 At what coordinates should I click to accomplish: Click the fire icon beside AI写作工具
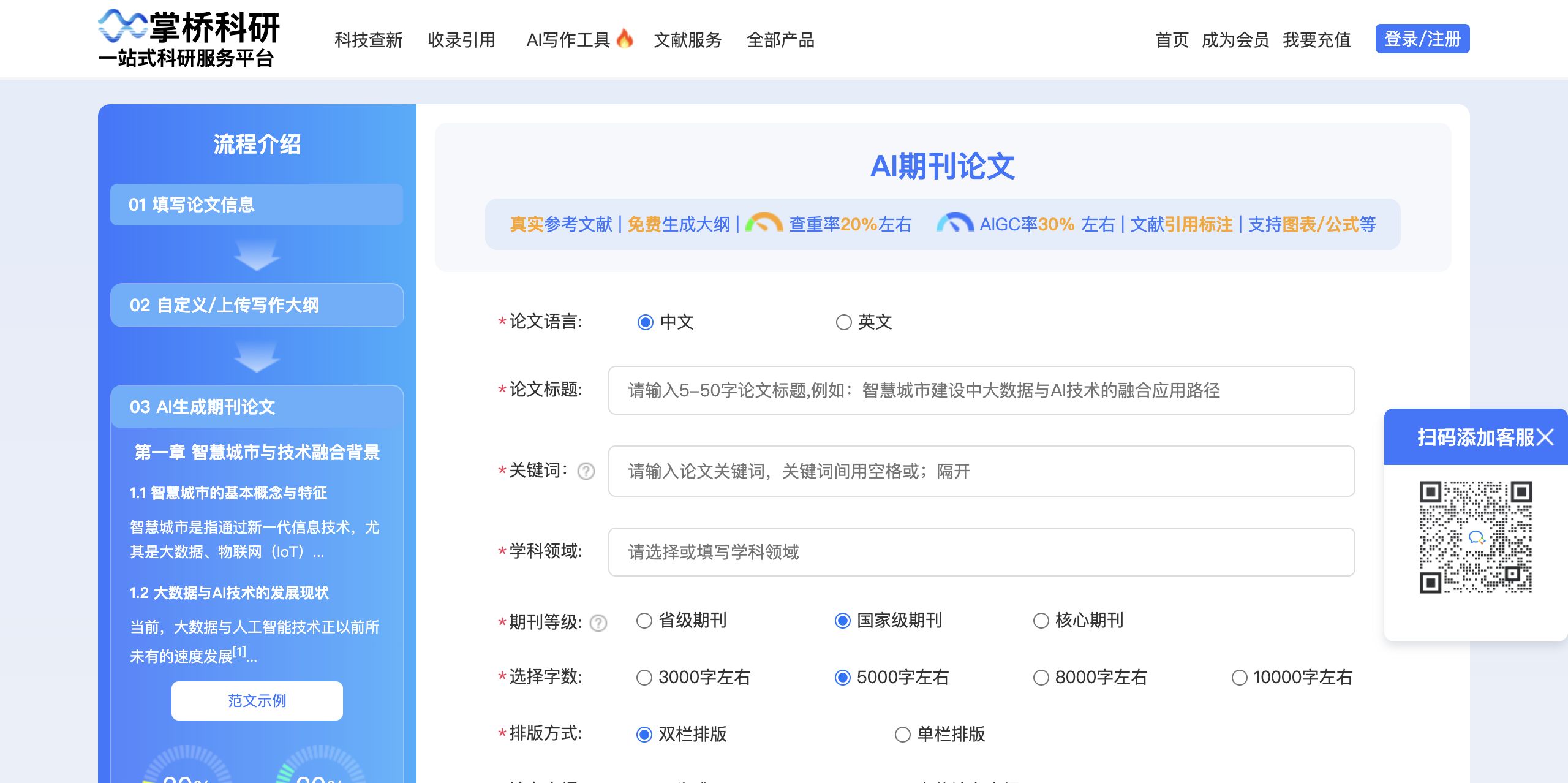click(x=624, y=39)
